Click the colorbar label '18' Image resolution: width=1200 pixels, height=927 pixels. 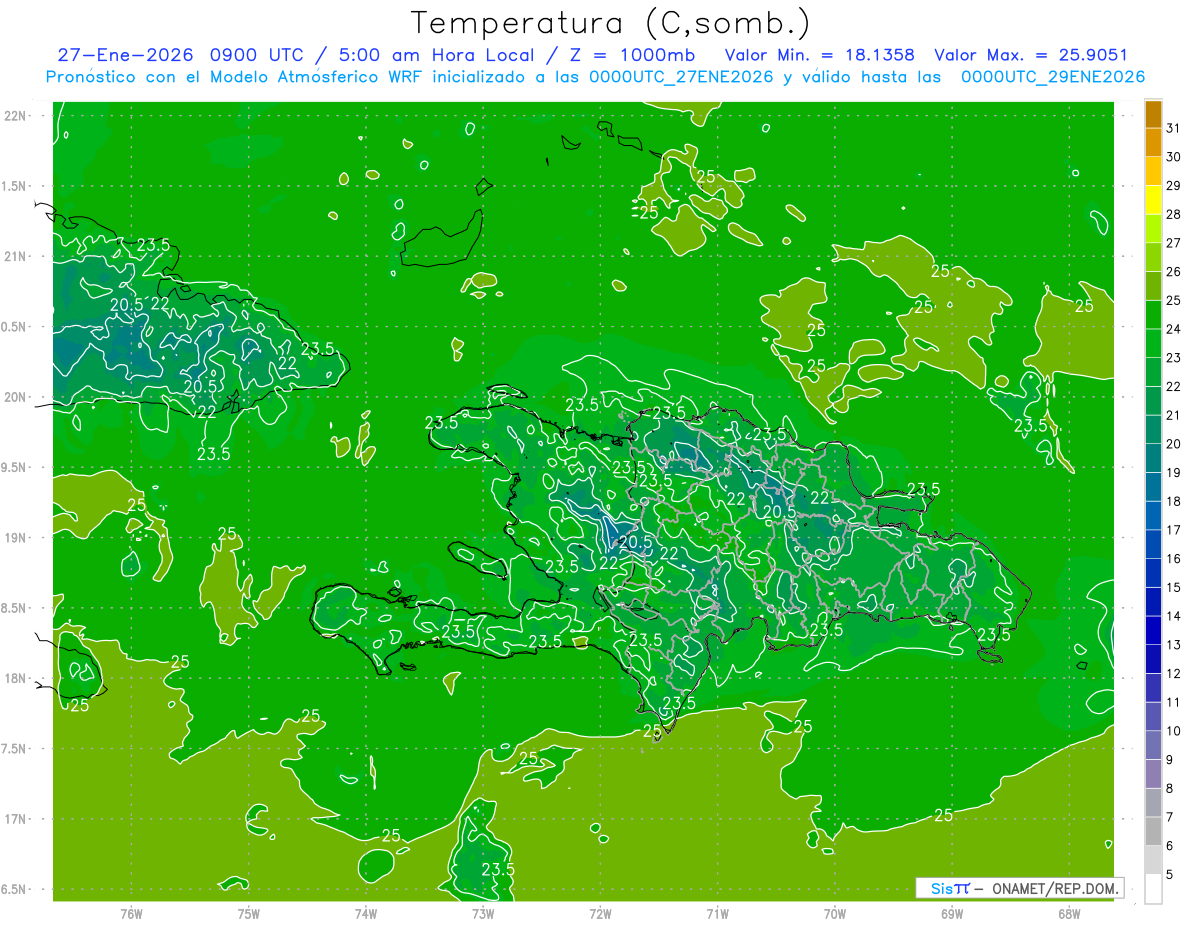click(1173, 501)
